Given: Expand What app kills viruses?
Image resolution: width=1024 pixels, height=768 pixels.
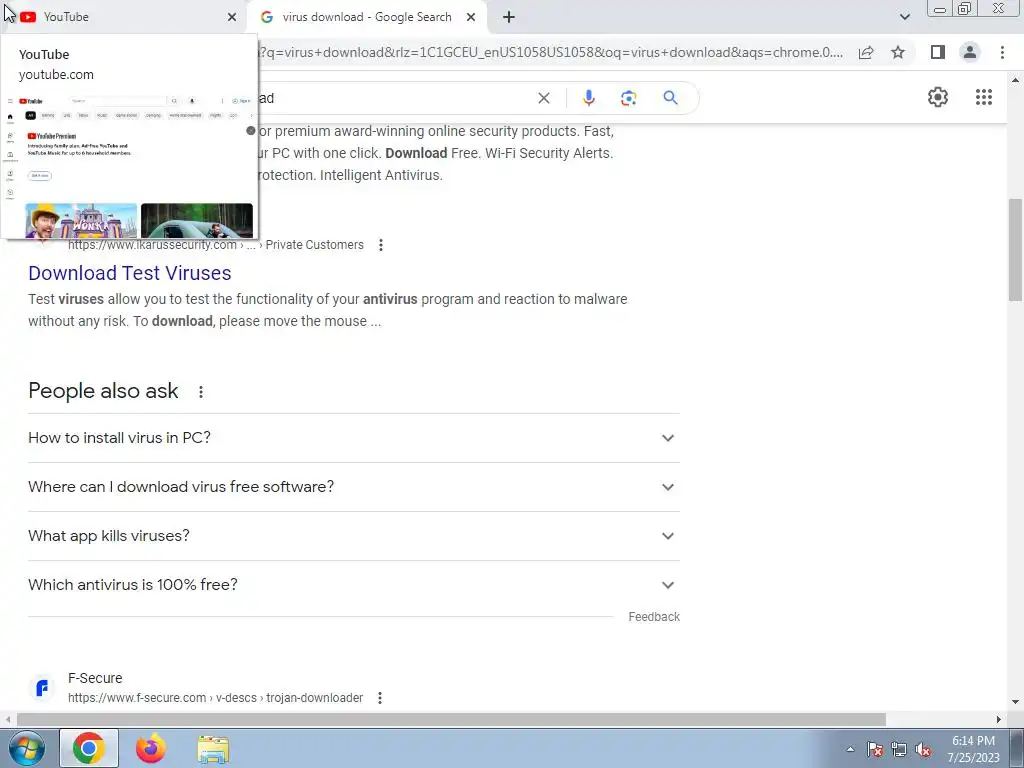Looking at the screenshot, I should 354,536.
